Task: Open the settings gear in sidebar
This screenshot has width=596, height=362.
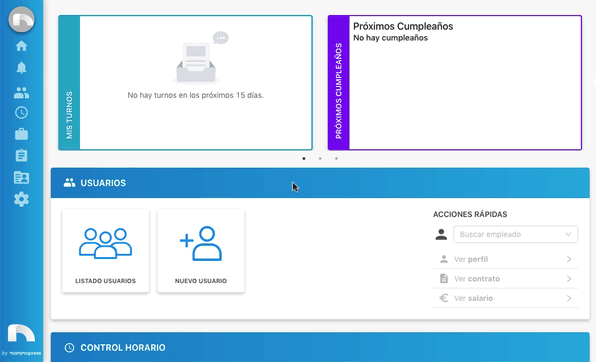Action: point(21,199)
